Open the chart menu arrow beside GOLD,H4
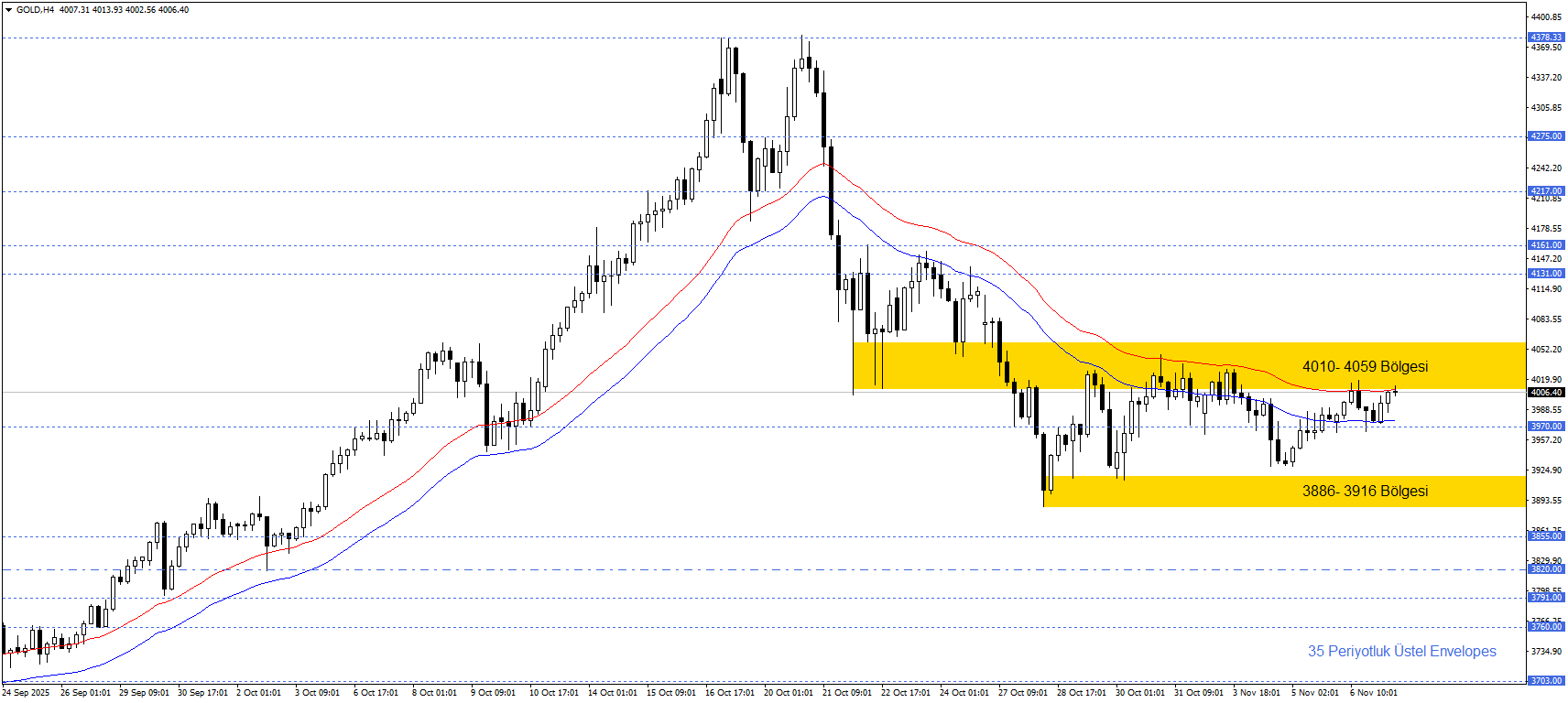Image resolution: width=1568 pixels, height=703 pixels. [x=8, y=10]
